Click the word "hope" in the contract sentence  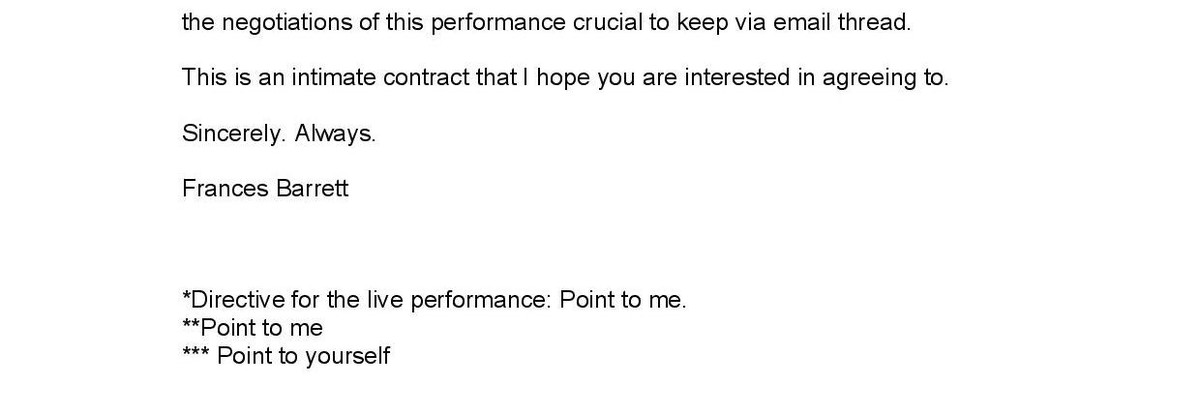[x=564, y=78]
